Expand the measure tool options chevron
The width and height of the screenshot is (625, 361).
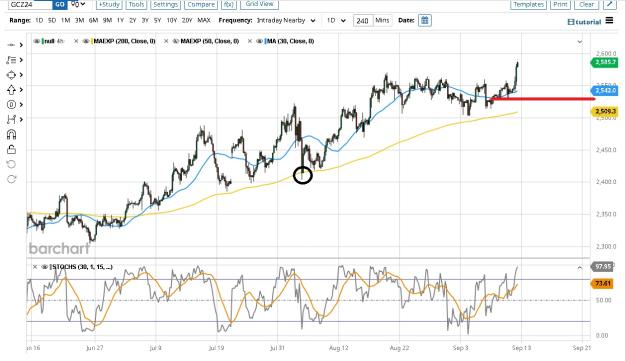(x=21, y=119)
